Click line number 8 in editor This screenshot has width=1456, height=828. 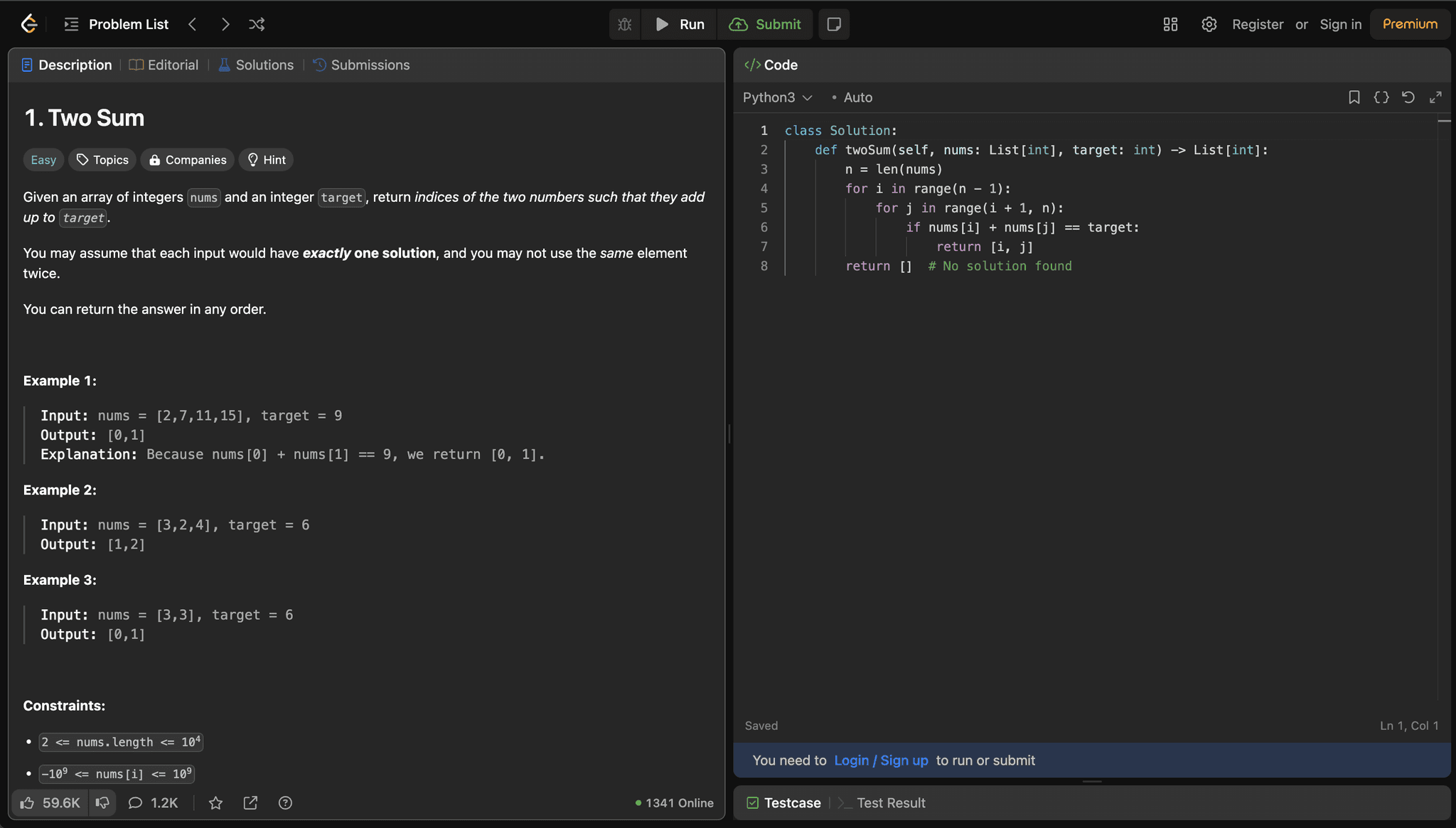pyautogui.click(x=764, y=266)
